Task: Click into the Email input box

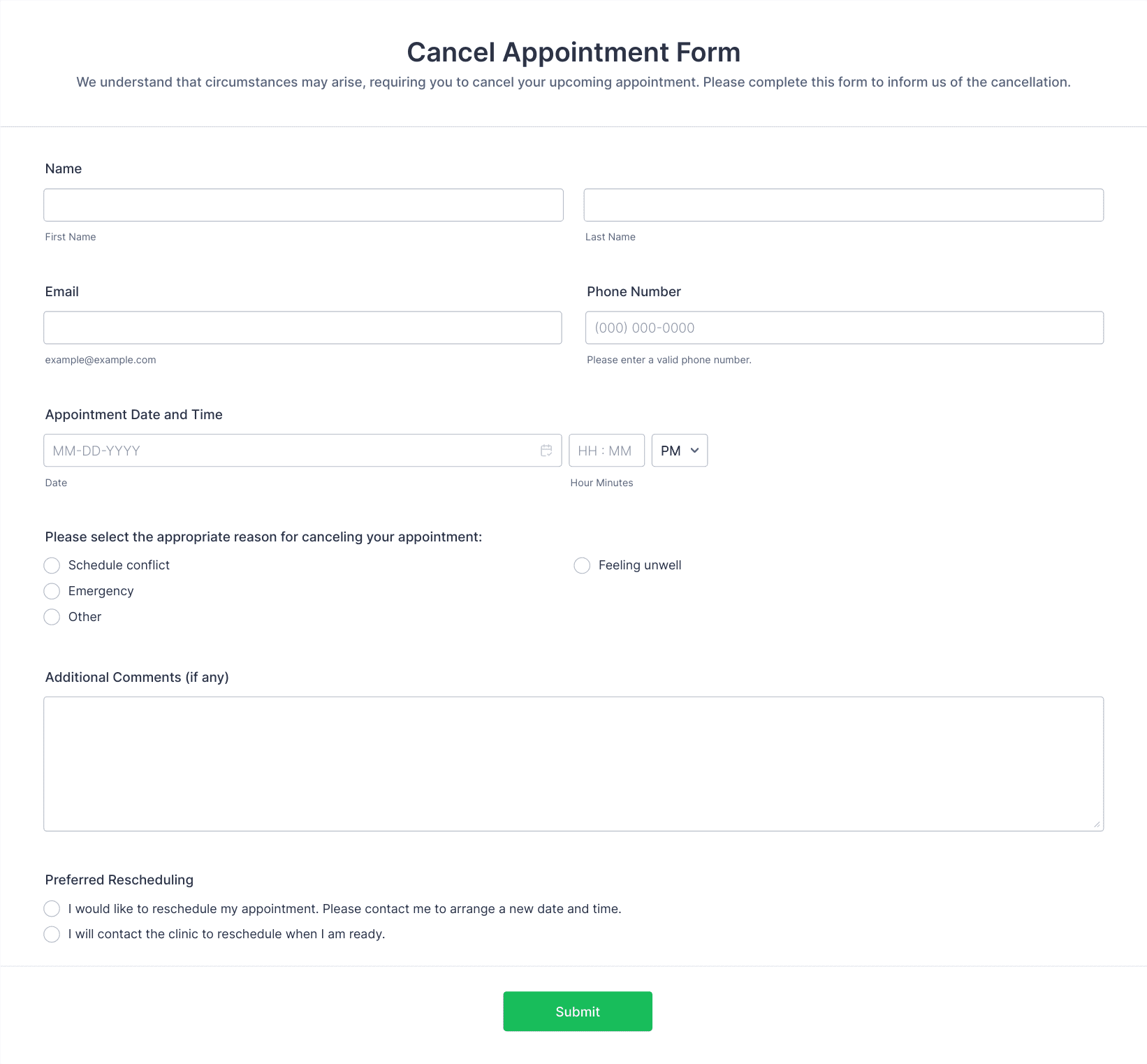Action: (x=302, y=328)
